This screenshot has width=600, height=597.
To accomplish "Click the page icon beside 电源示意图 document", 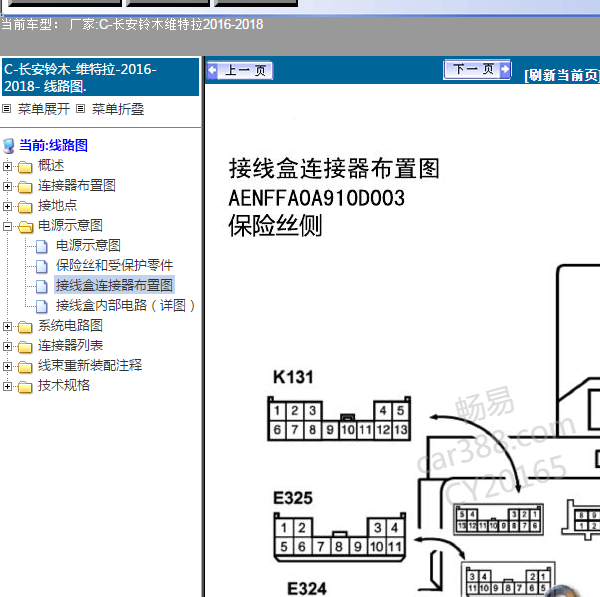I will click(42, 246).
